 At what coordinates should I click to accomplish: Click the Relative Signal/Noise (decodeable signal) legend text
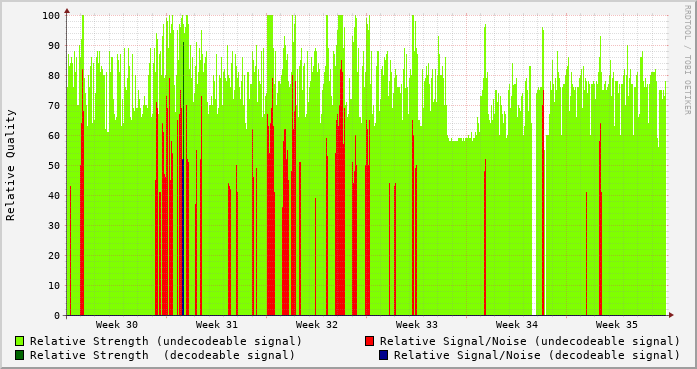537,355
